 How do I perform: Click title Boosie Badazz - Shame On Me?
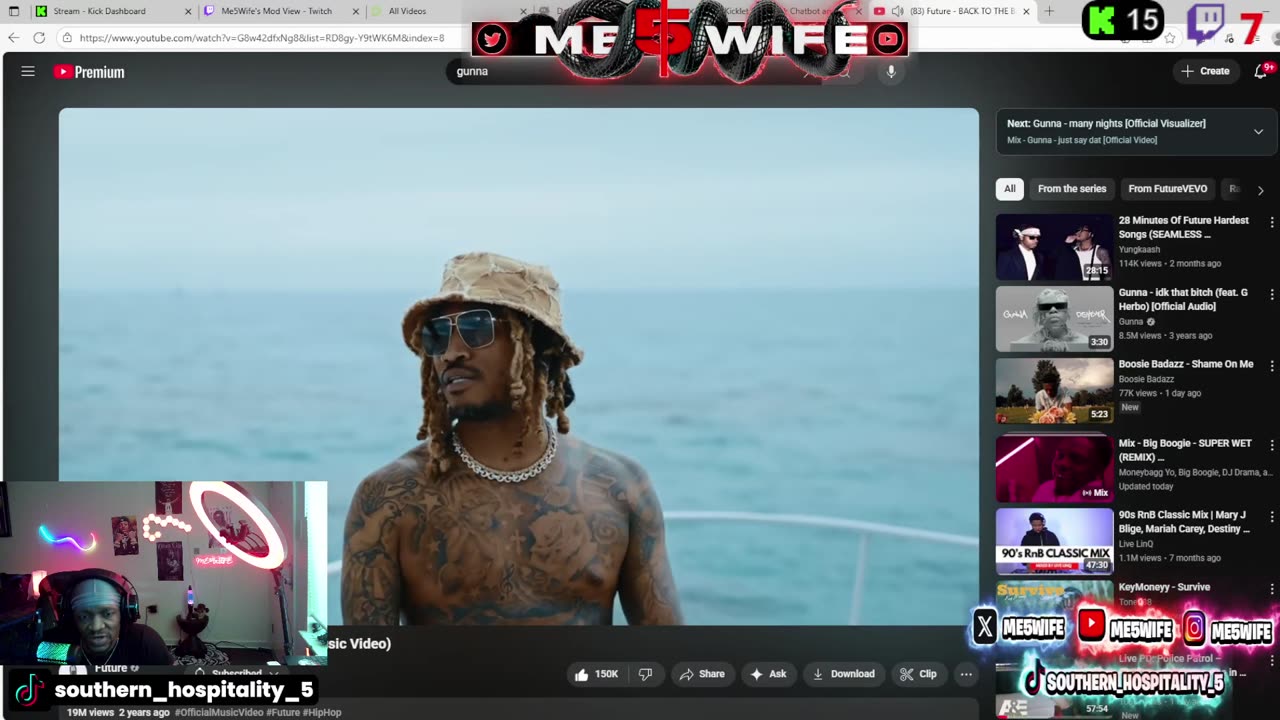pos(1186,364)
